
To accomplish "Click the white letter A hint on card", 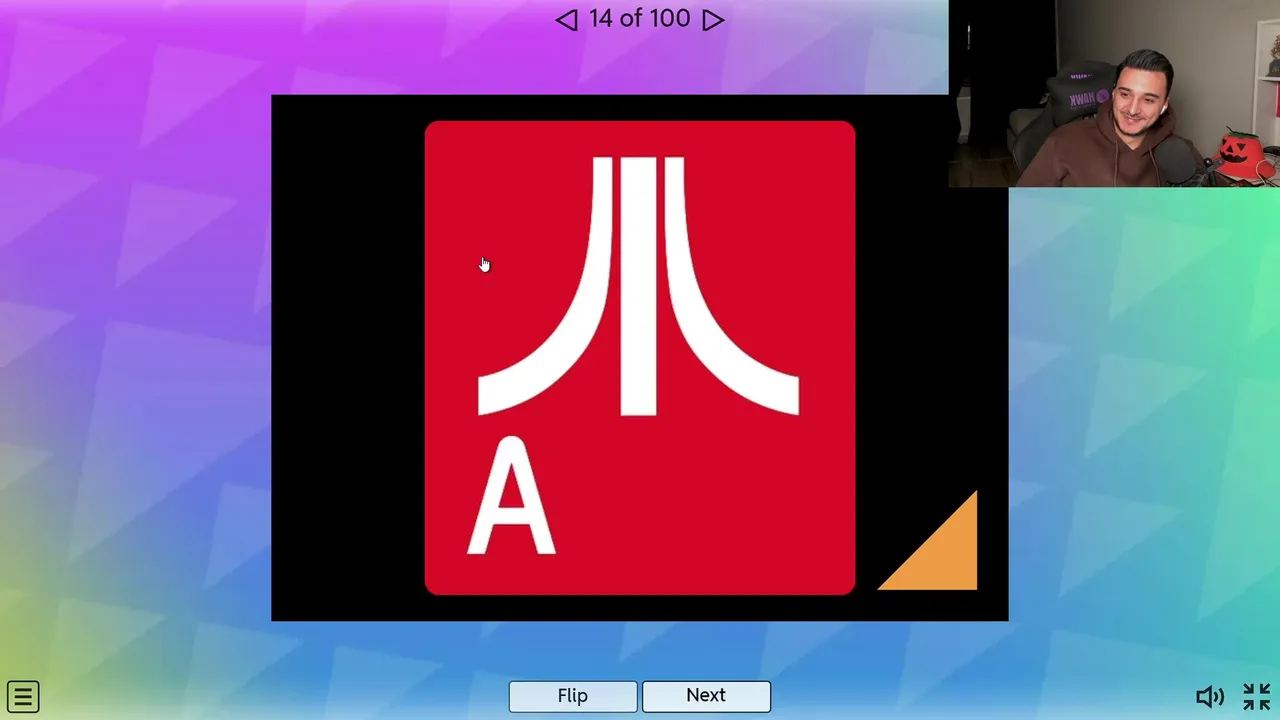I will [x=511, y=496].
